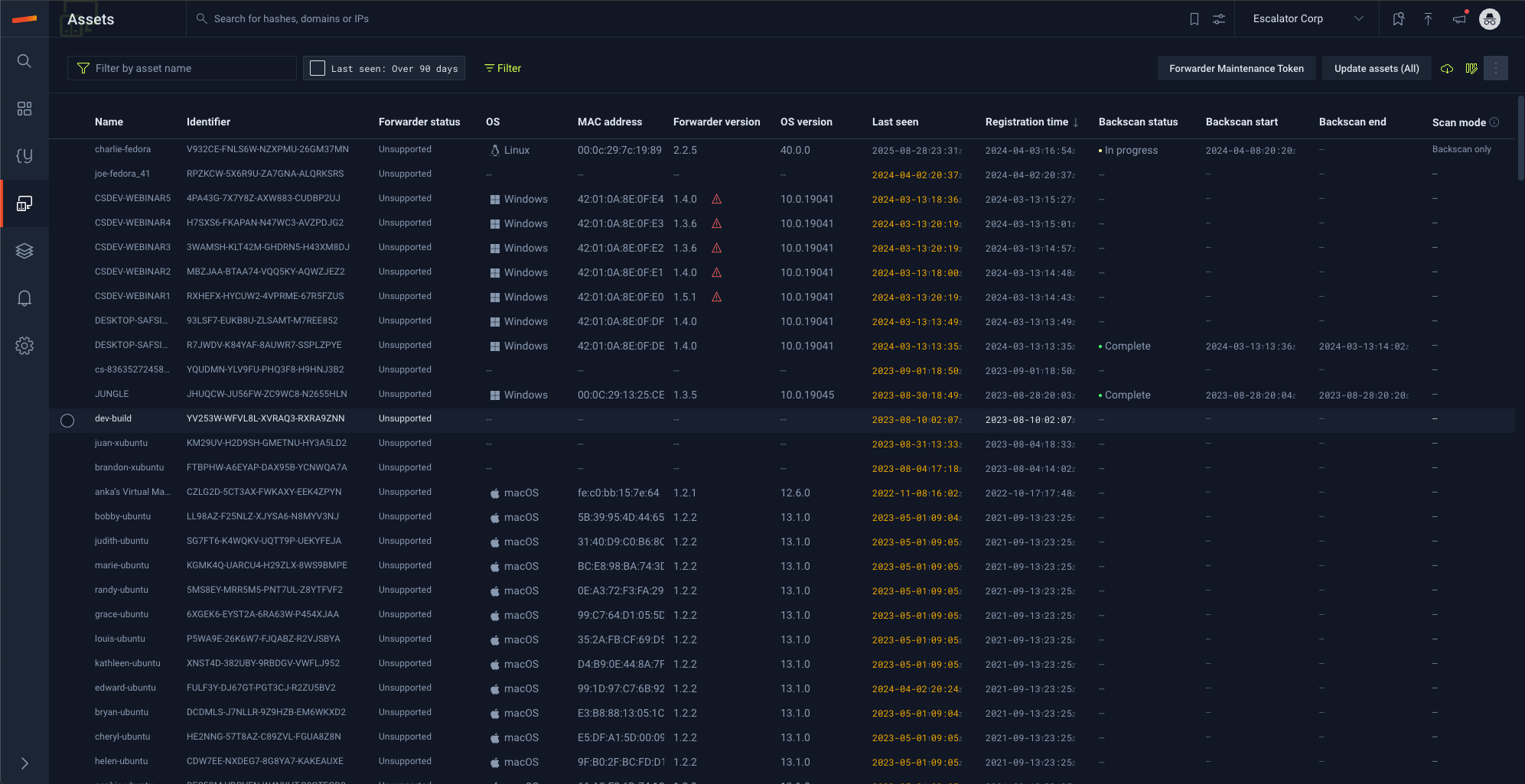
Task: Toggle the 'Last seen: Over 90 days' checkbox
Action: click(x=318, y=69)
